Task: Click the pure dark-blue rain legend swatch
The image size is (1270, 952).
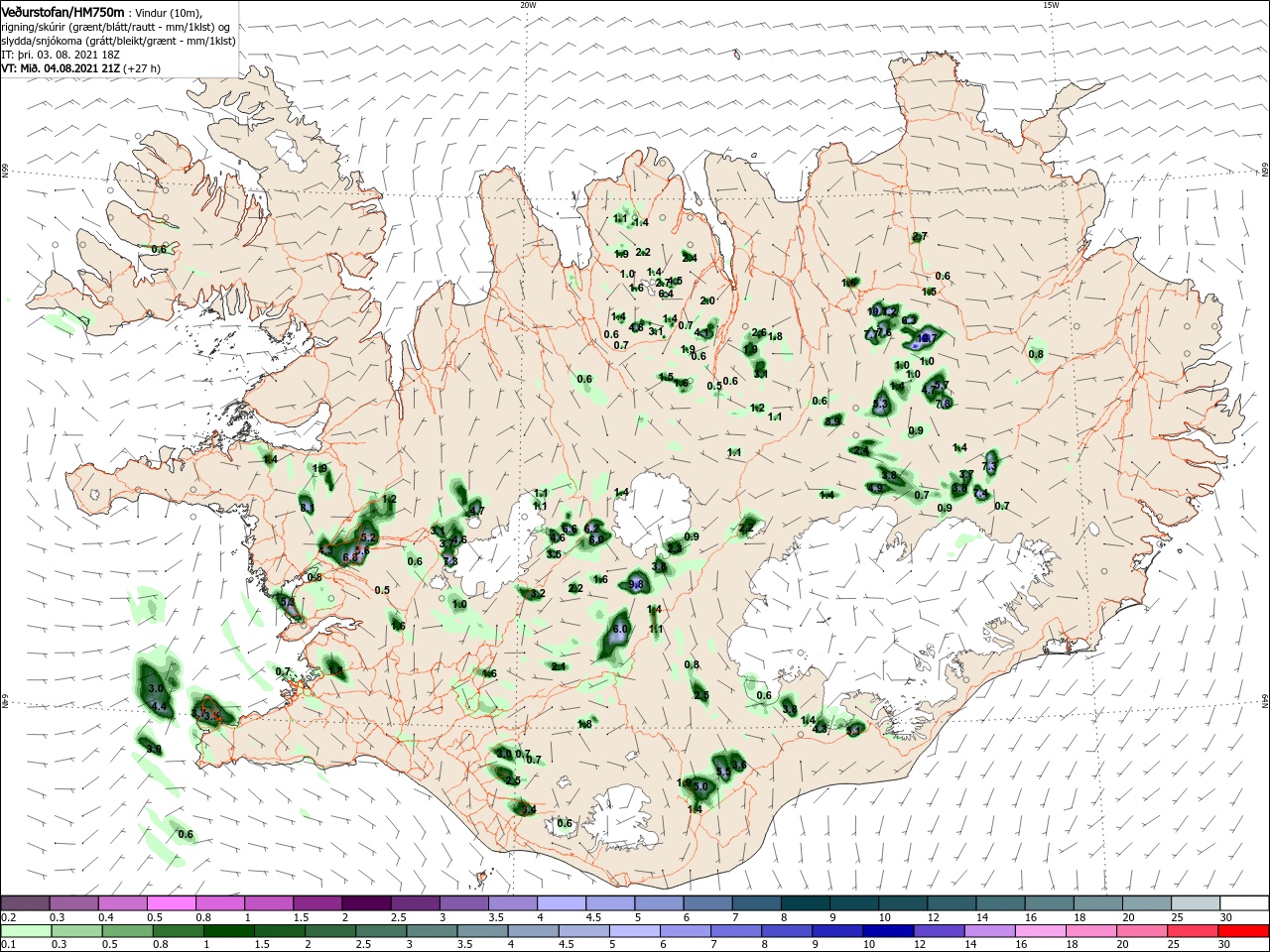Action: pos(888,931)
